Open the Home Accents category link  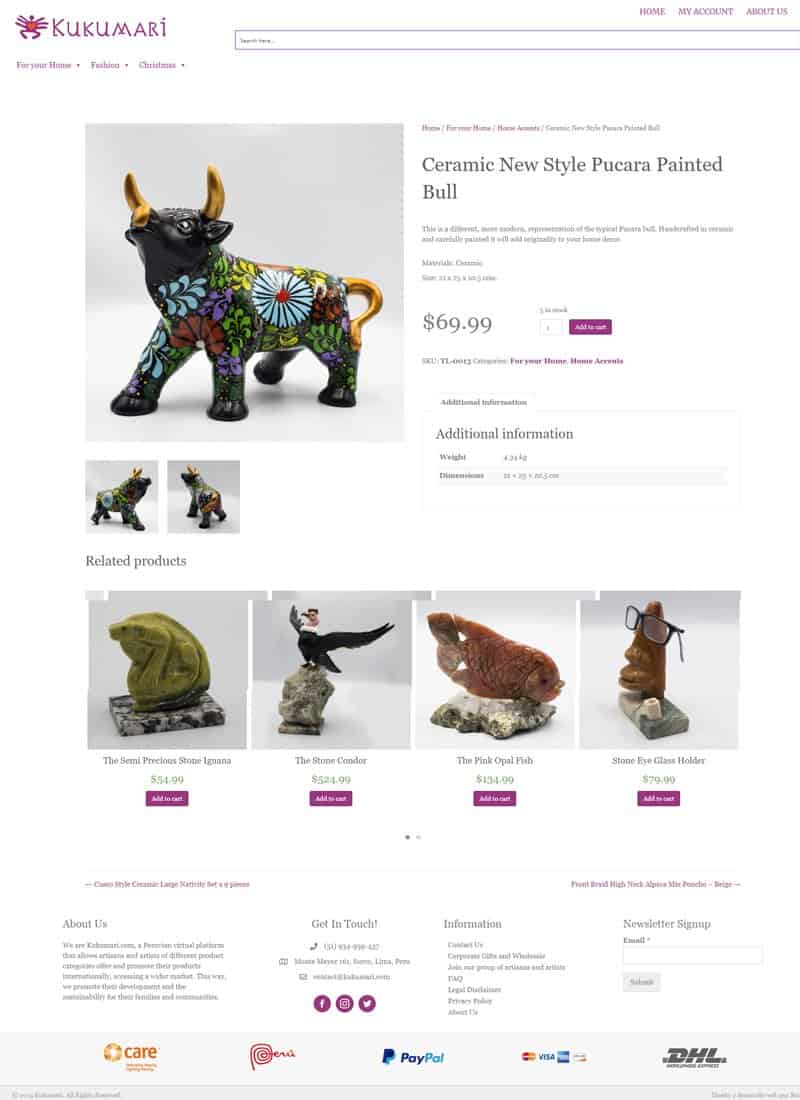coord(596,361)
